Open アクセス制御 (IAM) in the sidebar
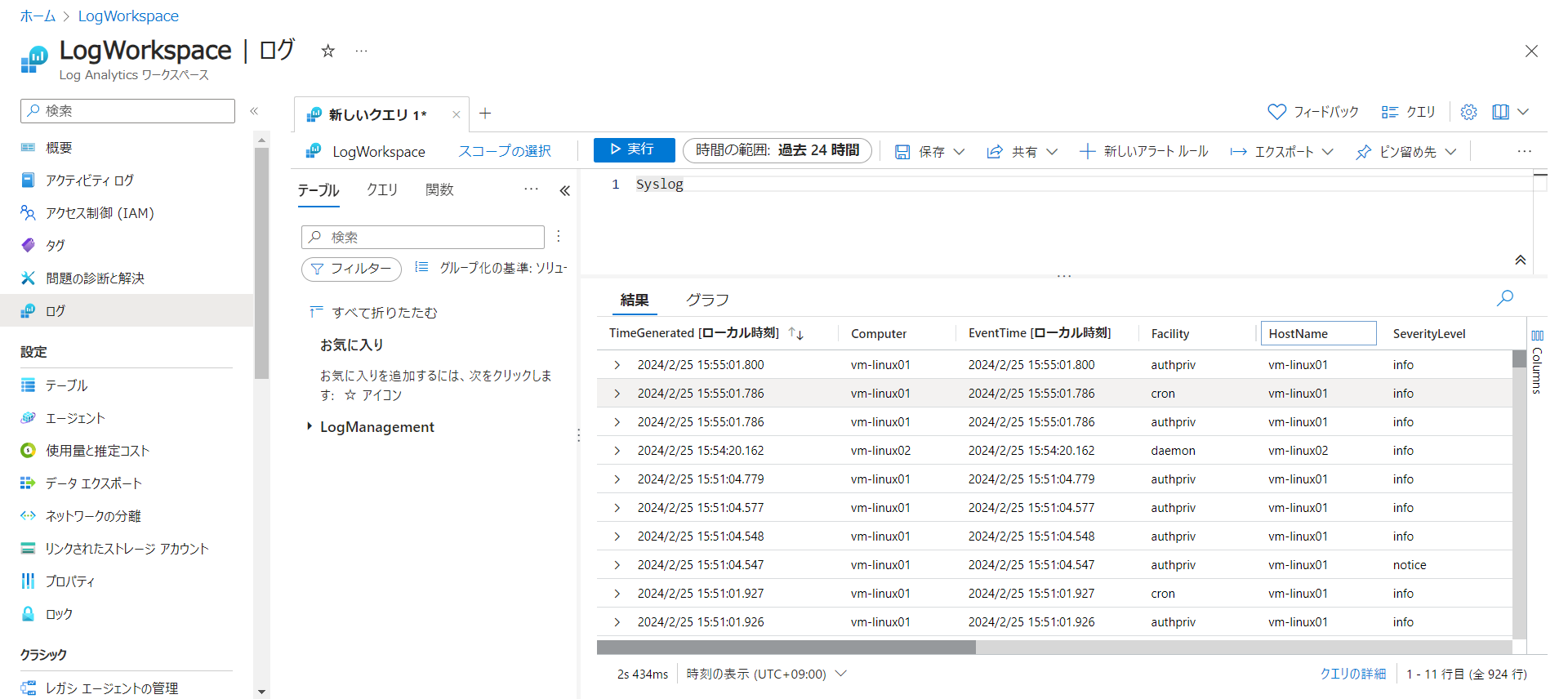 (x=99, y=213)
